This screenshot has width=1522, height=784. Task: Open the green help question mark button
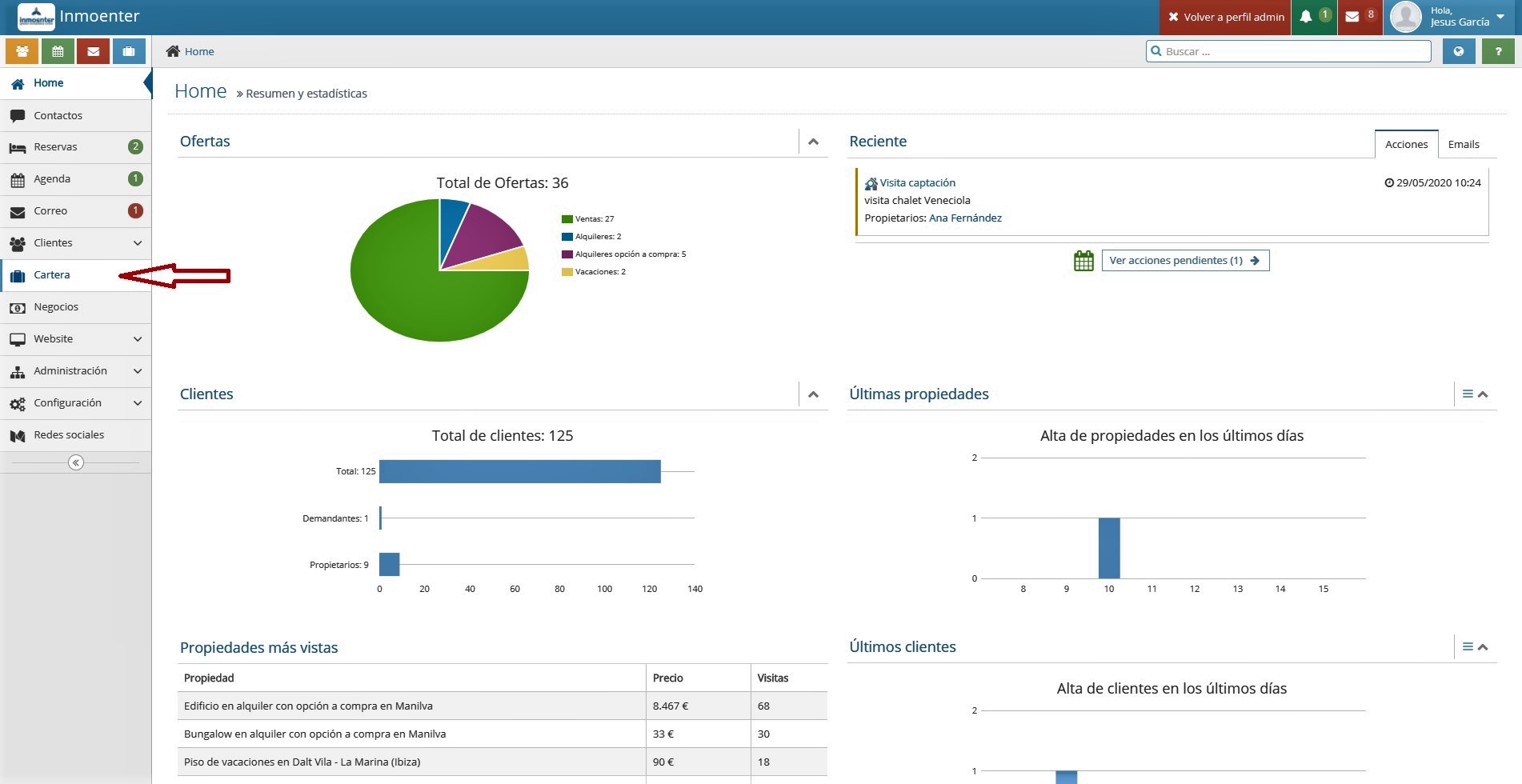click(x=1498, y=51)
